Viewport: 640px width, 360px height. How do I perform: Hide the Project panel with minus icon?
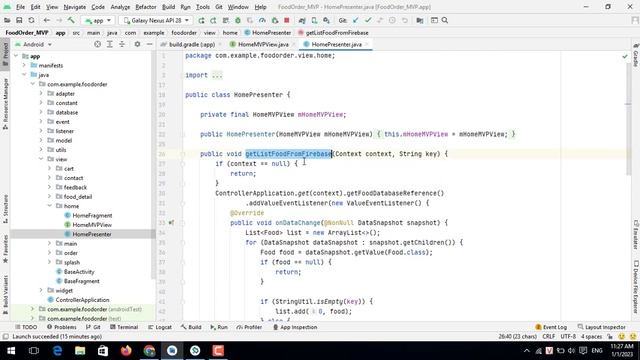point(149,44)
